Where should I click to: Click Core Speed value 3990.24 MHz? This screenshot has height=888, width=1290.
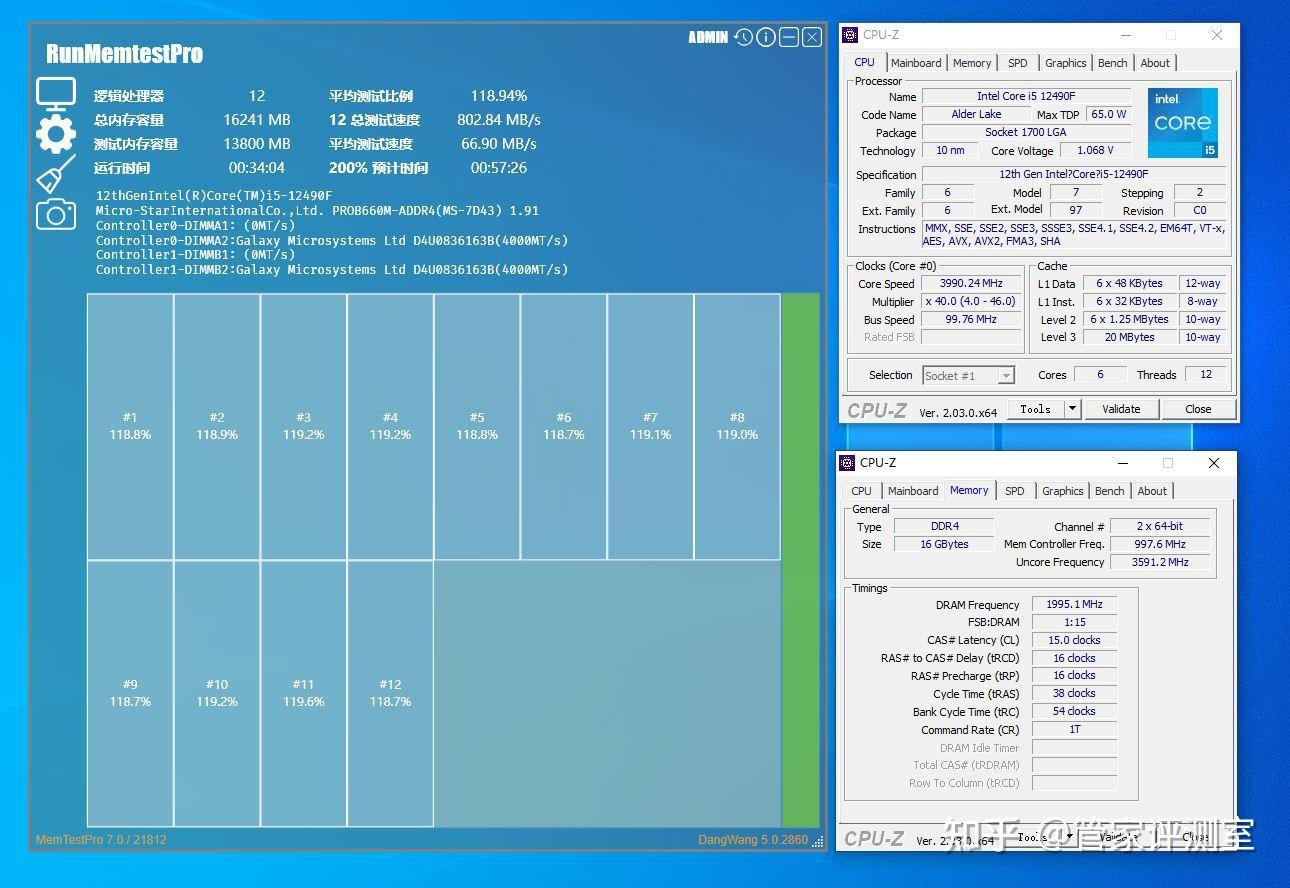pyautogui.click(x=973, y=284)
